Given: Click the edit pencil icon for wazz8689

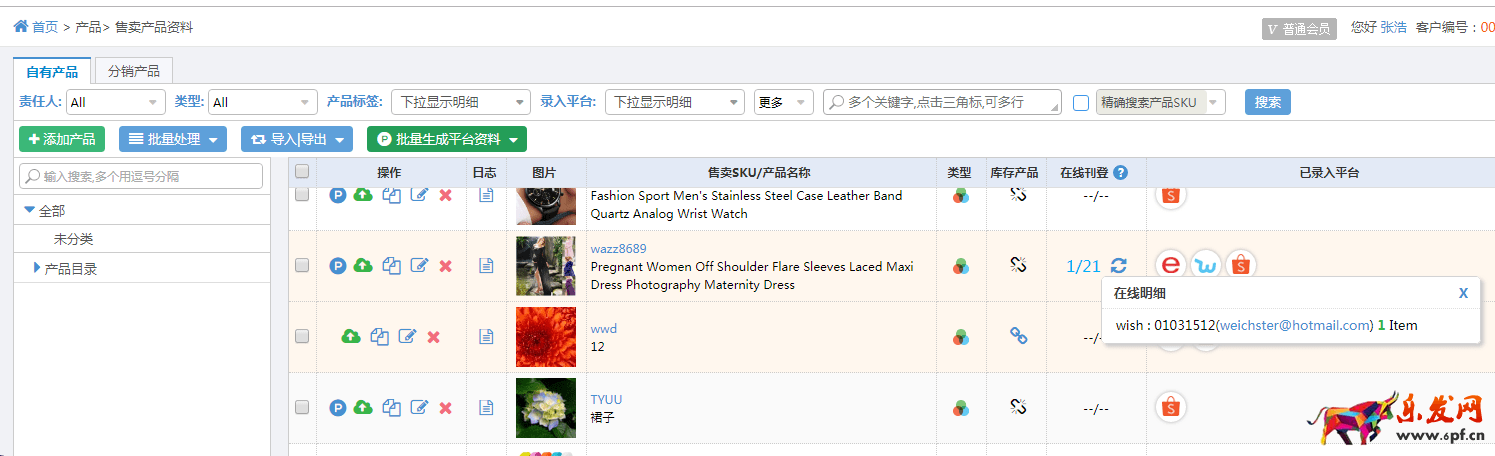Looking at the screenshot, I should point(420,266).
